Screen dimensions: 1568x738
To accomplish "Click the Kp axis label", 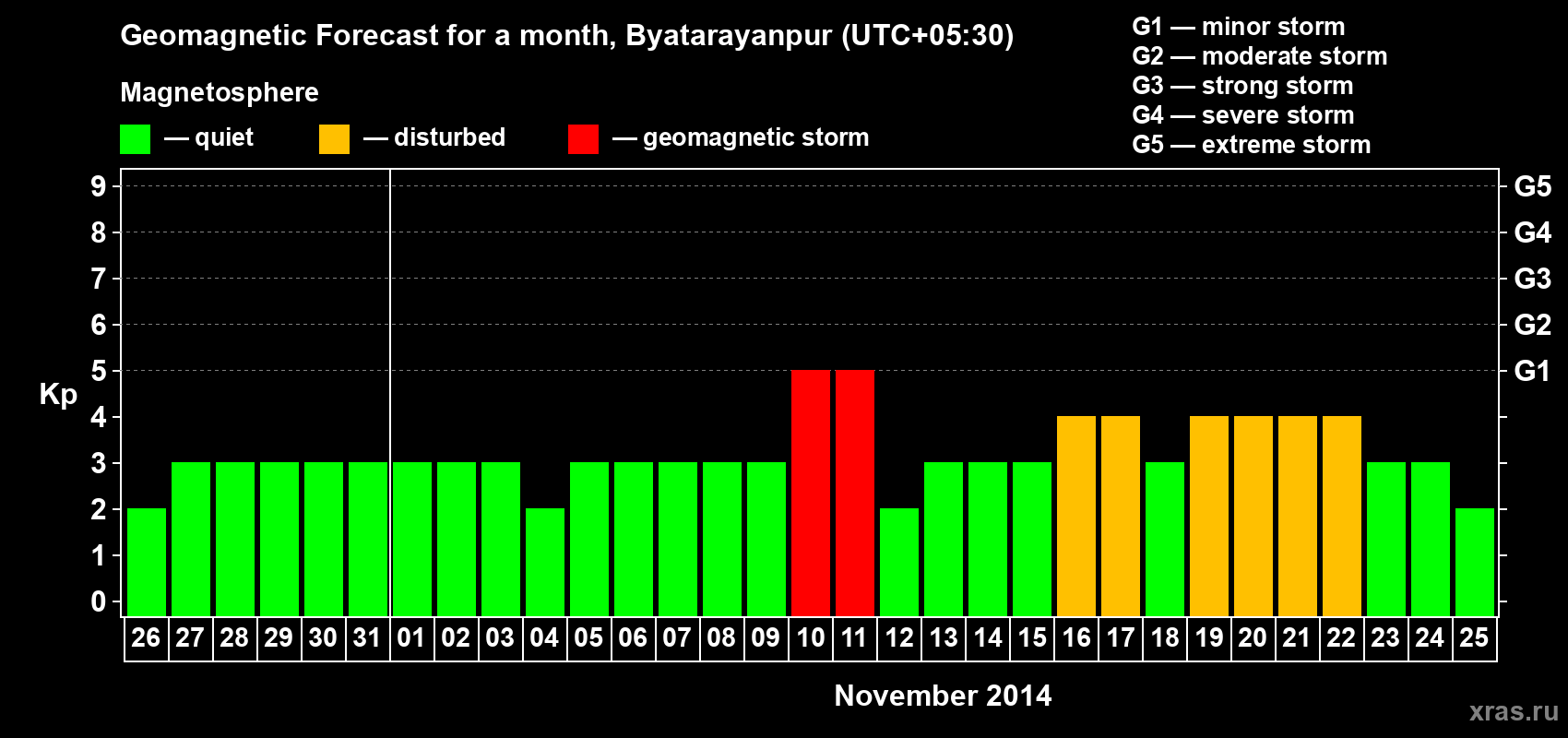I will (58, 395).
